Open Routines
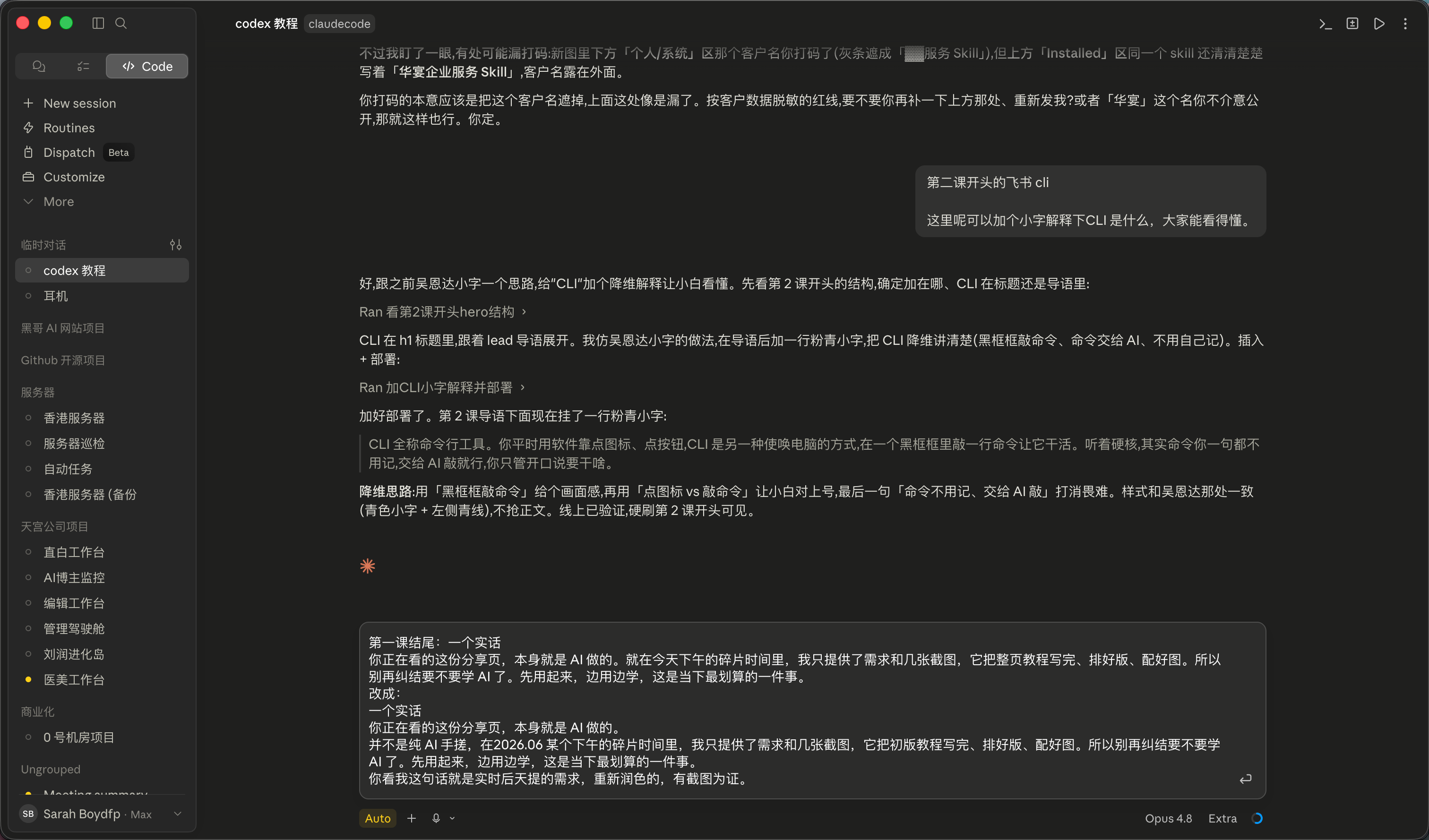Image resolution: width=1429 pixels, height=840 pixels. pyautogui.click(x=102, y=128)
